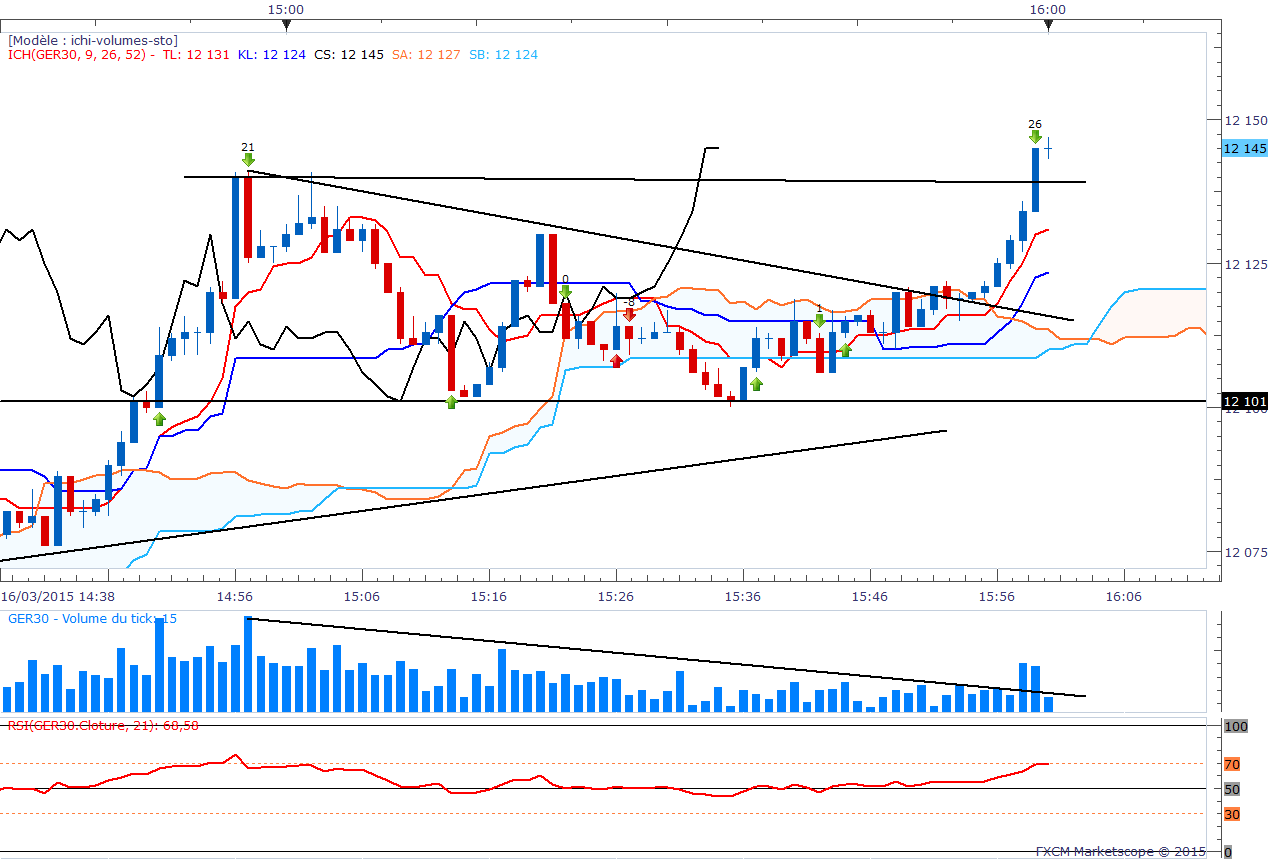Click the 16:00 time marker triangle
This screenshot has width=1279, height=860.
pos(1048,25)
